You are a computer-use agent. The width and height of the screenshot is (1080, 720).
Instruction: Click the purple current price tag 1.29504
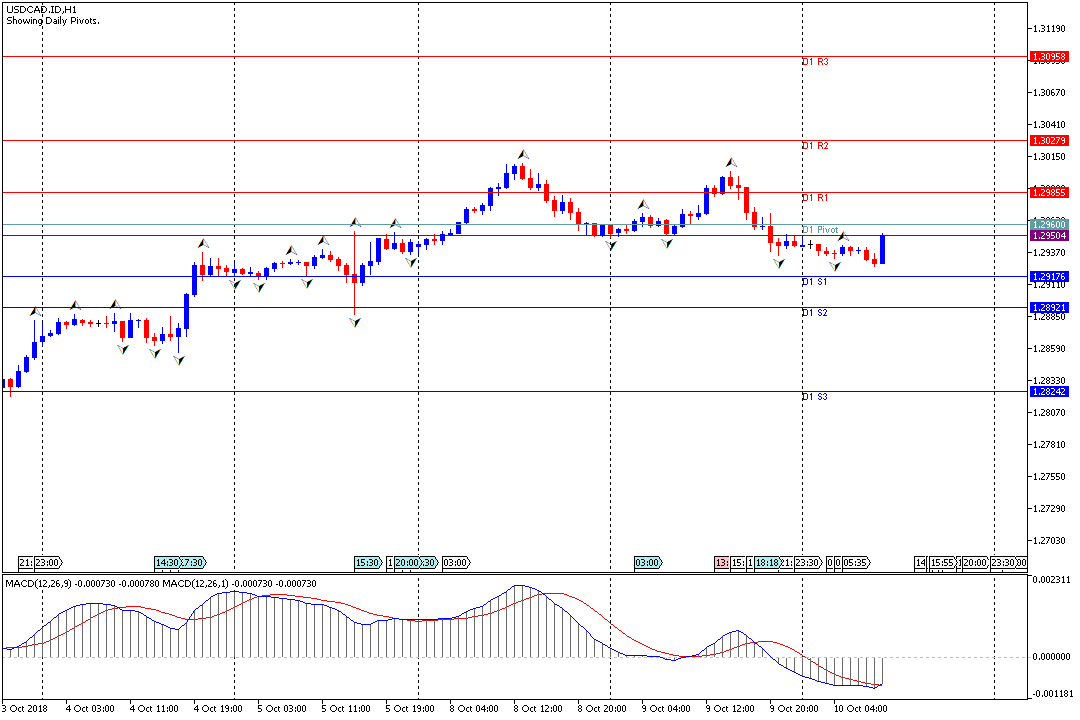pos(1049,235)
